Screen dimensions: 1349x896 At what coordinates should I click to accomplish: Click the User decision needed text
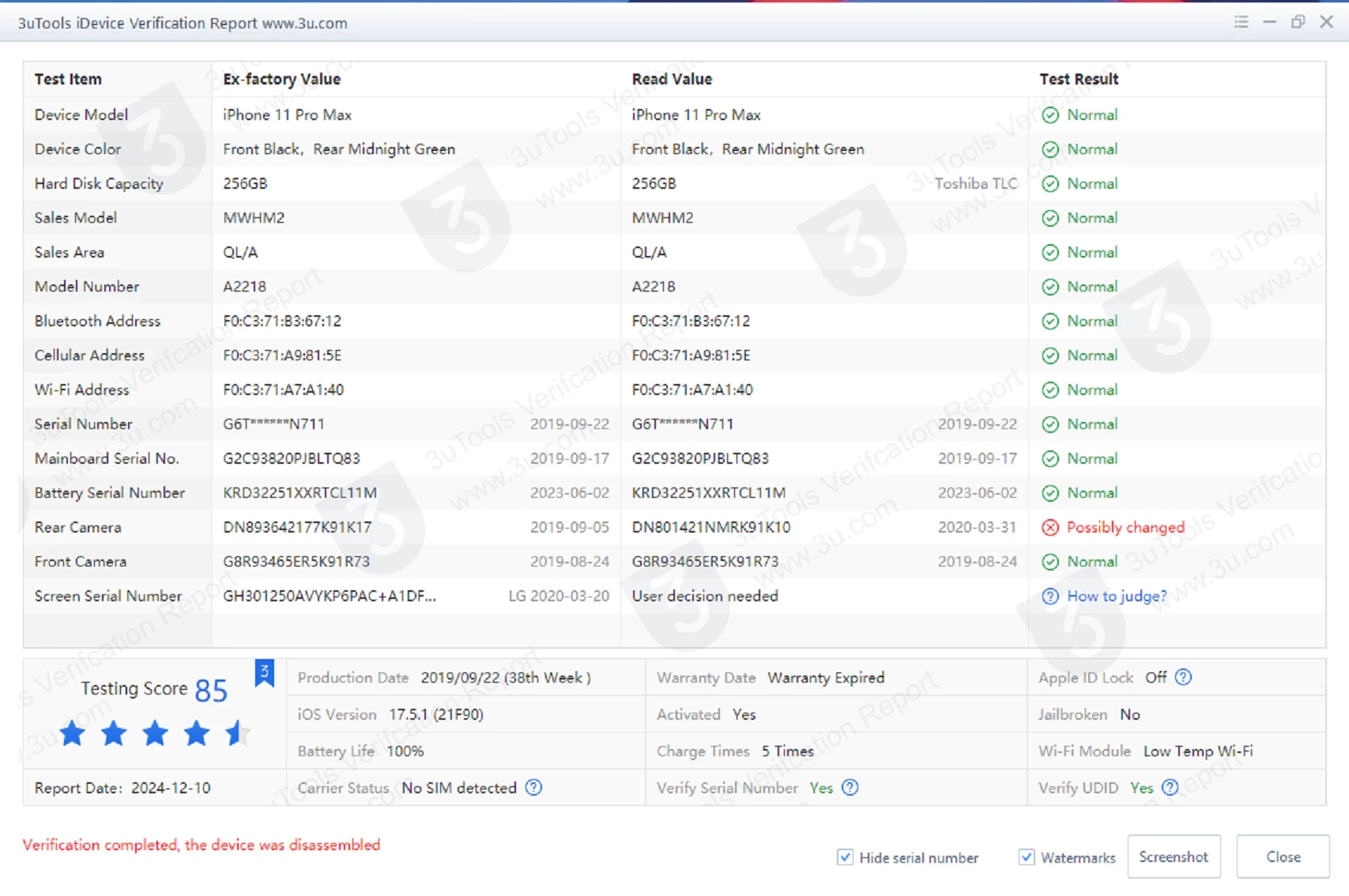click(705, 597)
